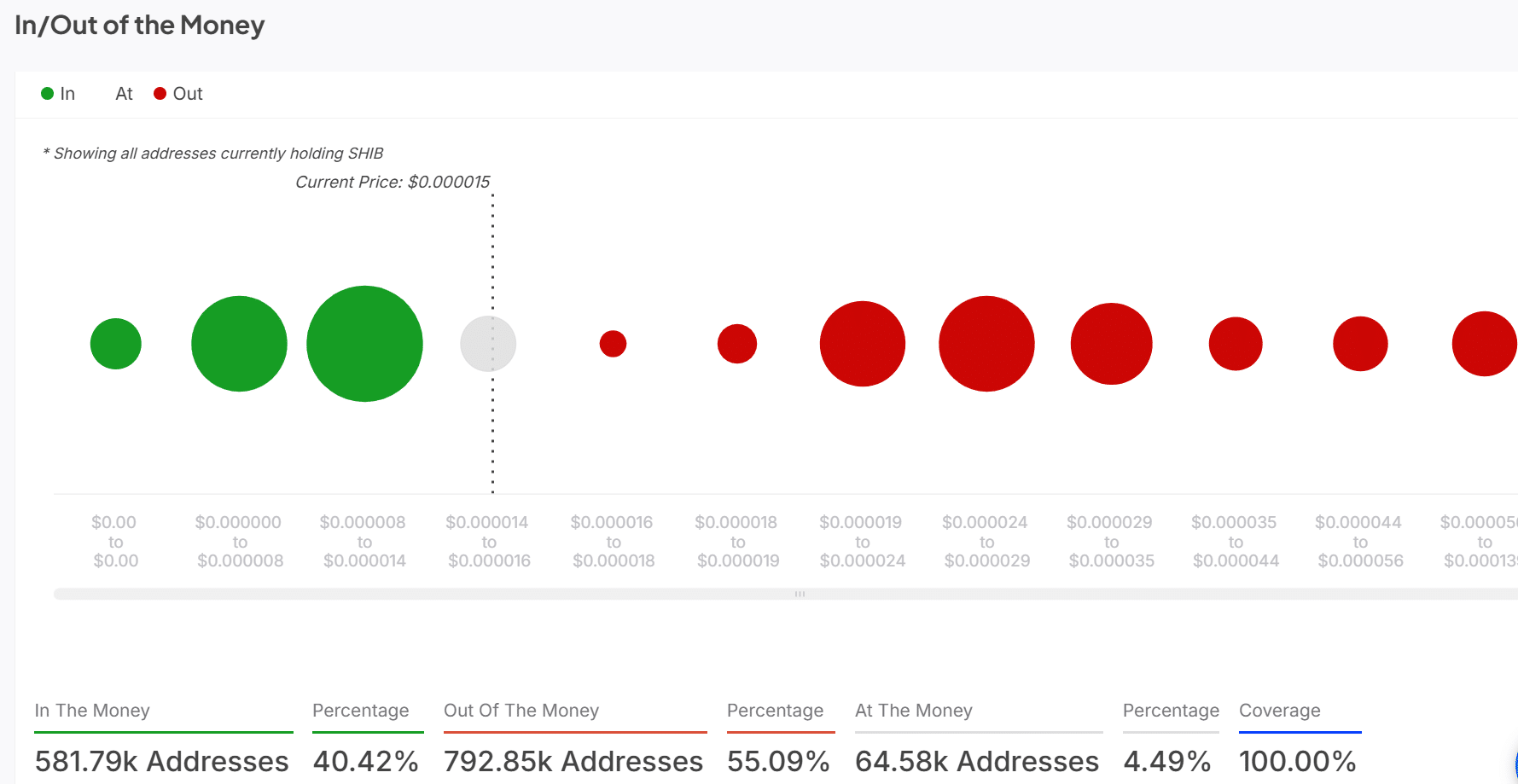Select the red bubble for $0.000029 to $0.000035
The image size is (1518, 784).
pos(1111,344)
